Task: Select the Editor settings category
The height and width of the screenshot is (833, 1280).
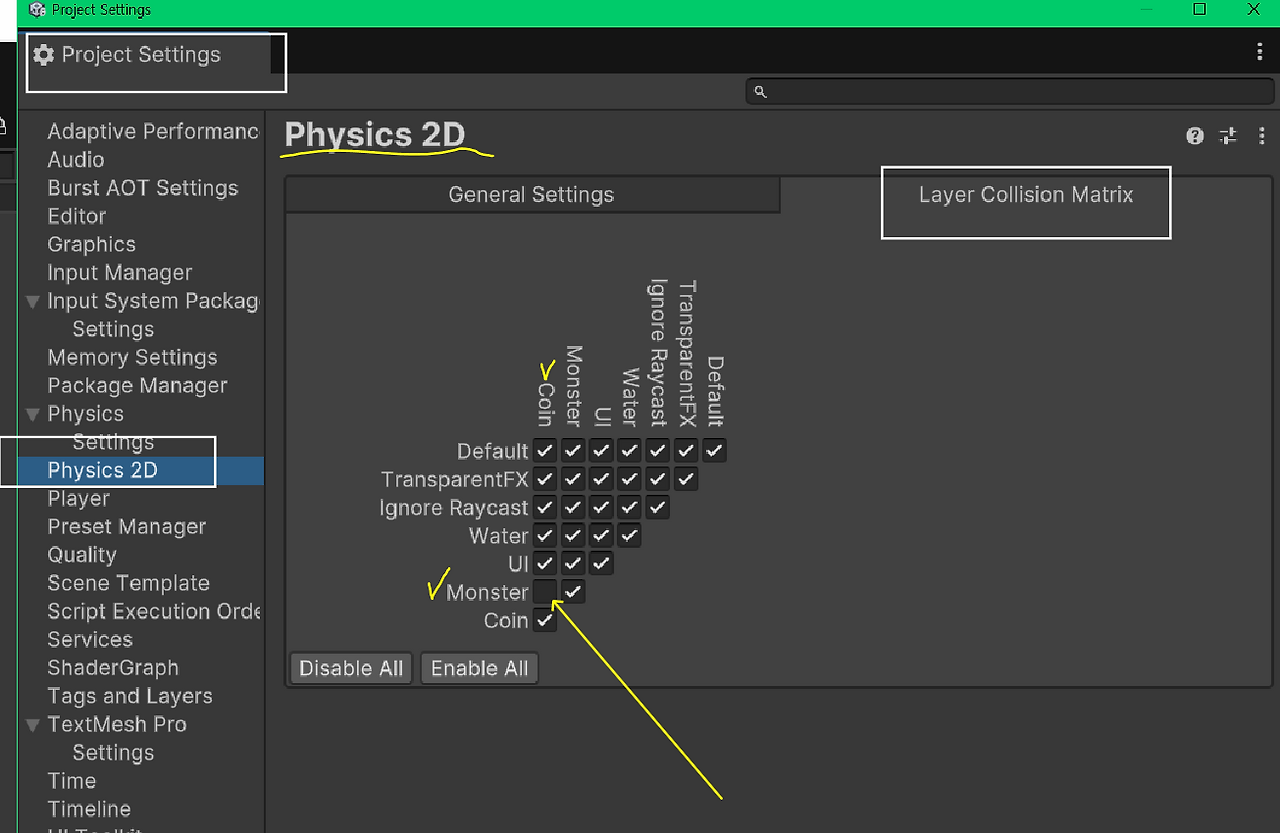Action: click(x=77, y=216)
